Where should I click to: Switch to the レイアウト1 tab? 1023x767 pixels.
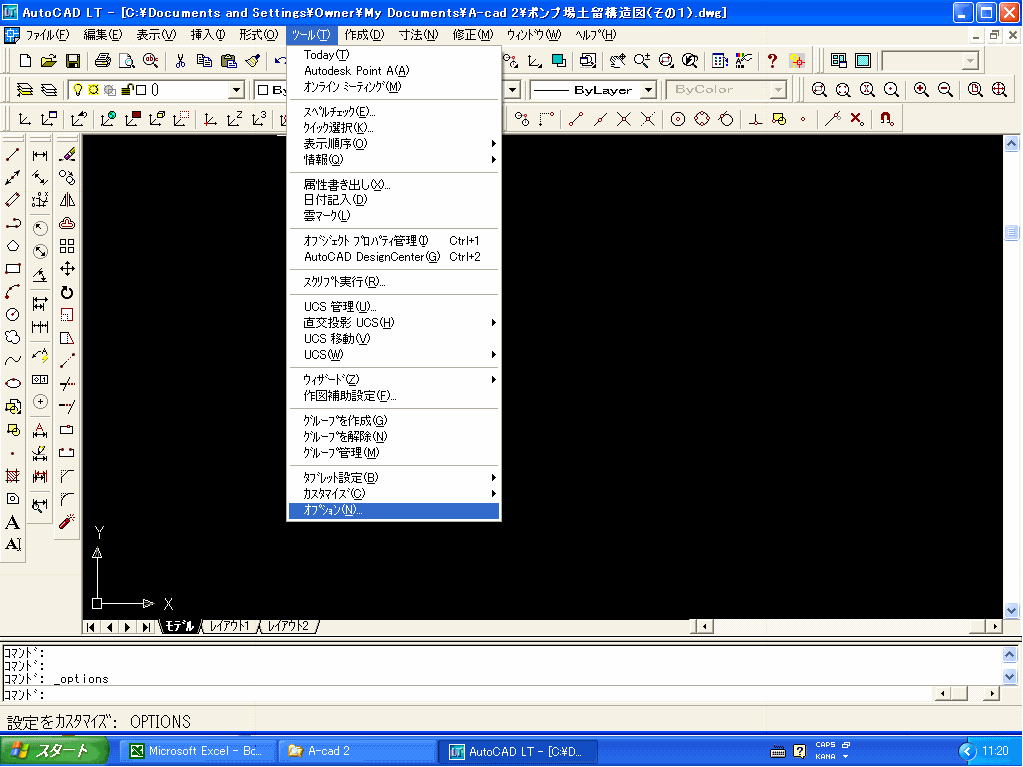tap(230, 626)
